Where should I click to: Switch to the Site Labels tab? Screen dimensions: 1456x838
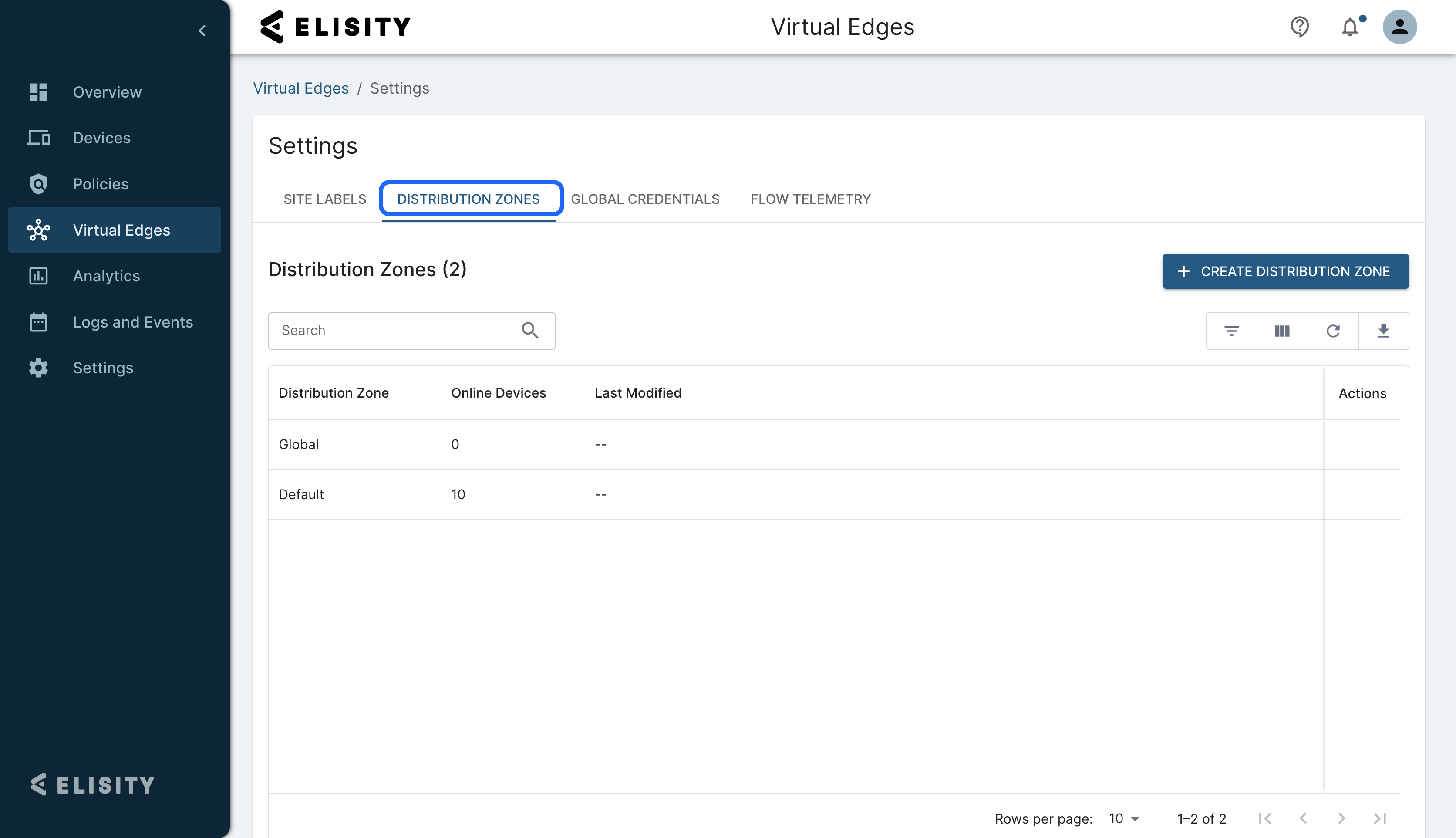tap(324, 199)
